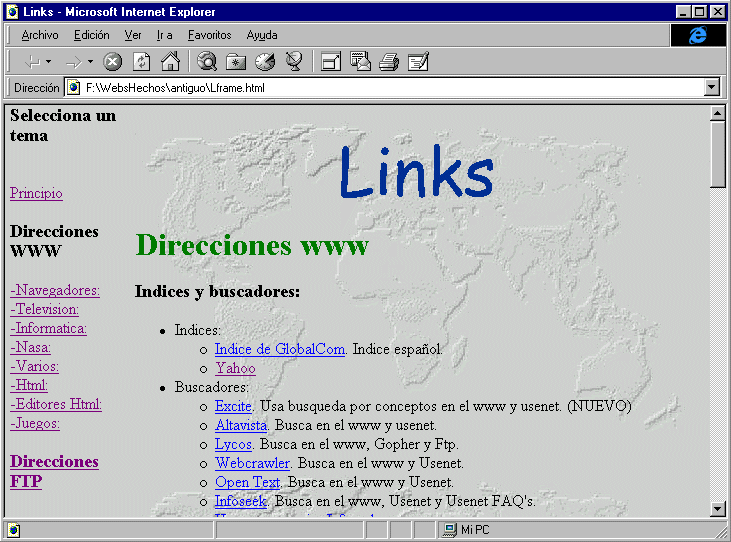Open the -Juegos: link
Image resolution: width=731 pixels, height=542 pixels.
coord(35,423)
